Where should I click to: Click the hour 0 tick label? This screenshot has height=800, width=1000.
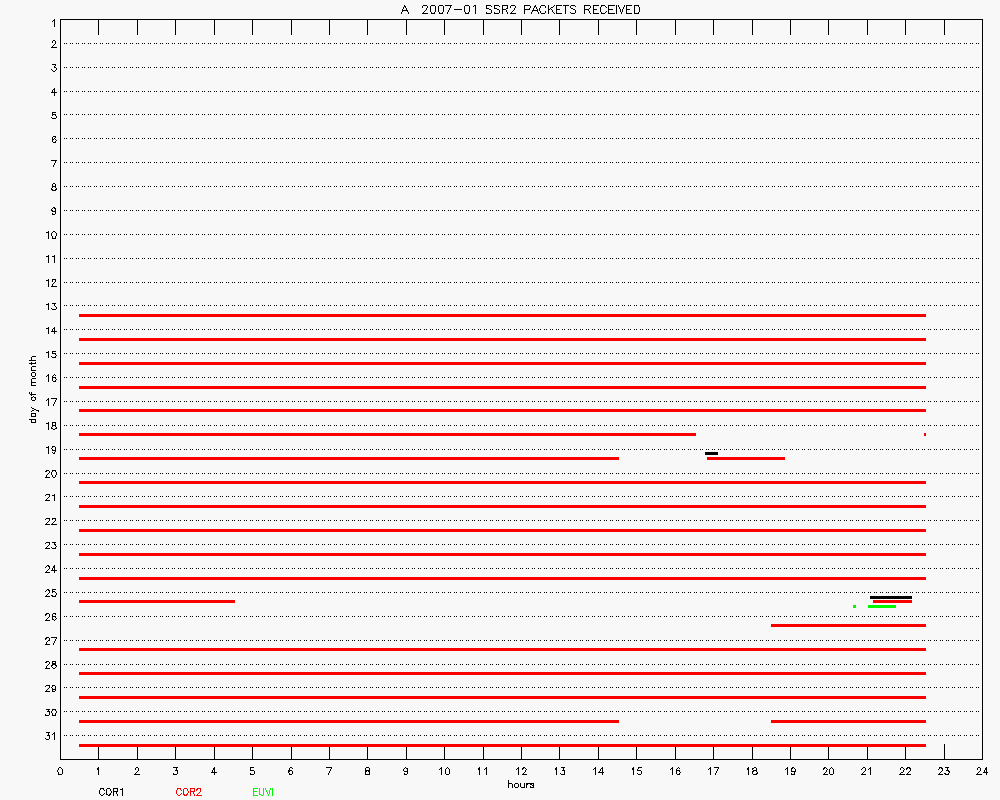click(x=60, y=771)
